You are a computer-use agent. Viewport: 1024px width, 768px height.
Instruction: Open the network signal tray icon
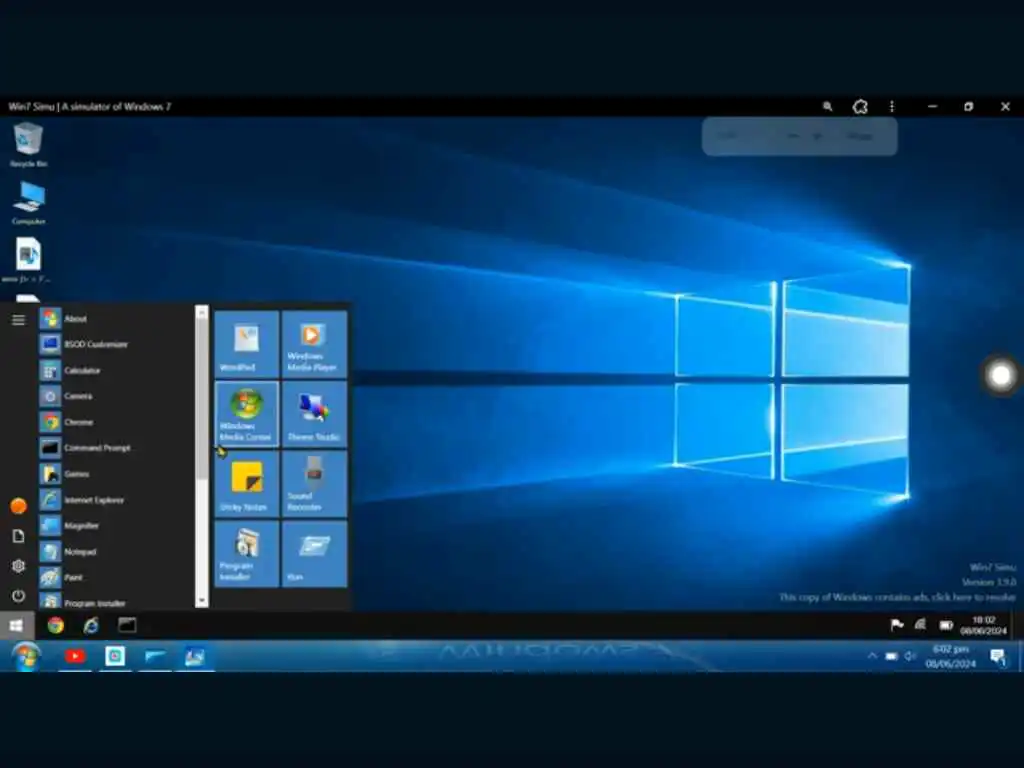[920, 625]
